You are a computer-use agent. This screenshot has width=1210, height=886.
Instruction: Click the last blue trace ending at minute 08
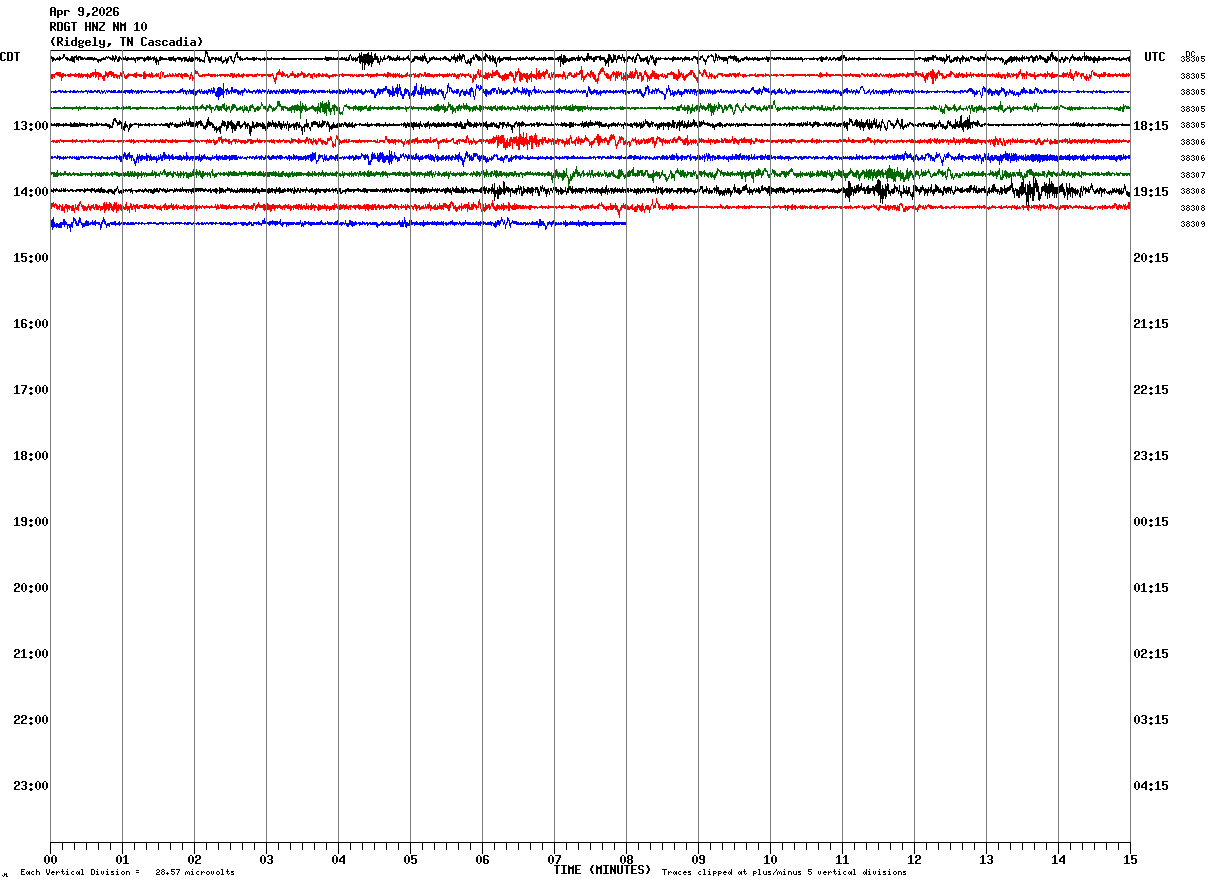pos(338,223)
